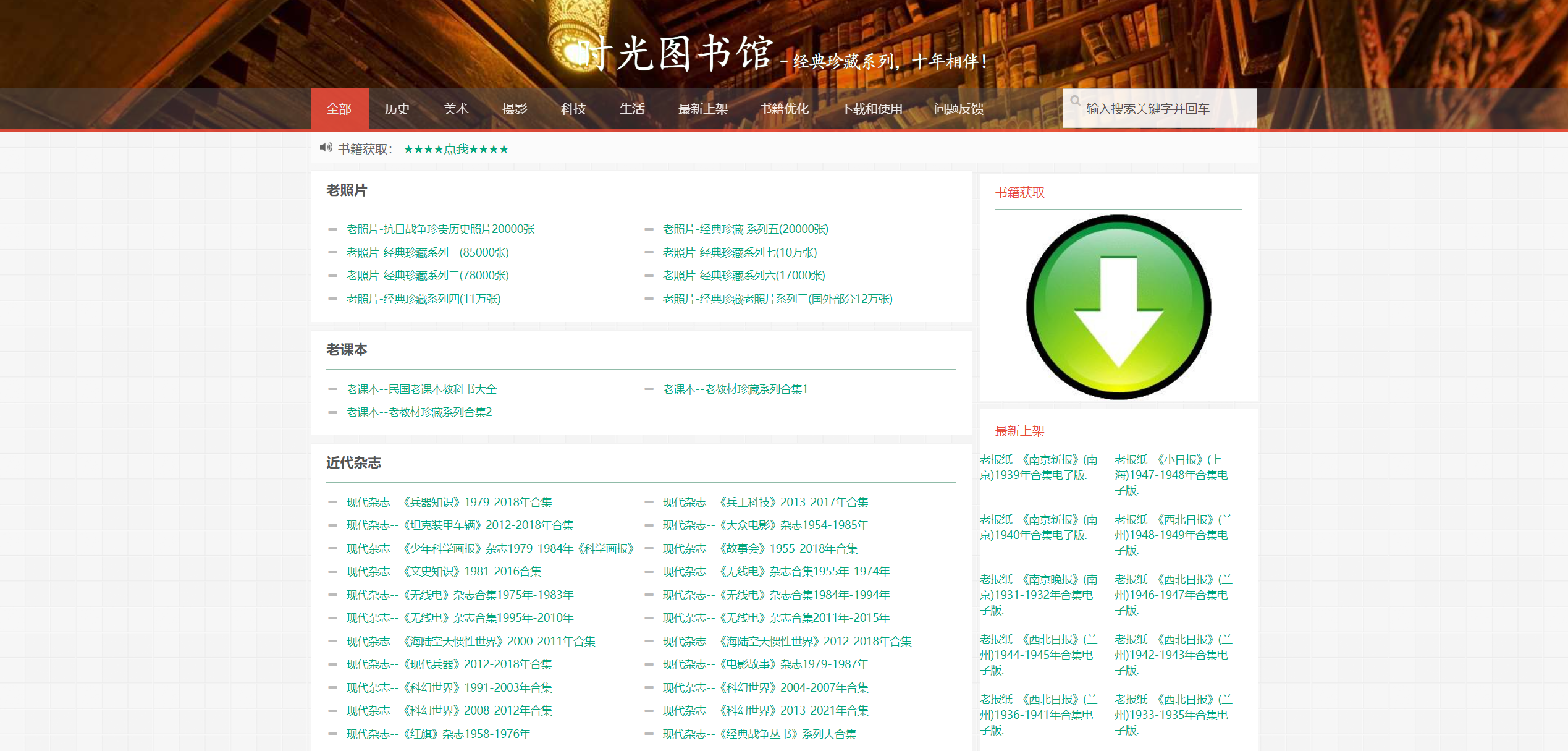Go to the 问题反馈 section
Screen dimensions: 1568x751
click(958, 108)
